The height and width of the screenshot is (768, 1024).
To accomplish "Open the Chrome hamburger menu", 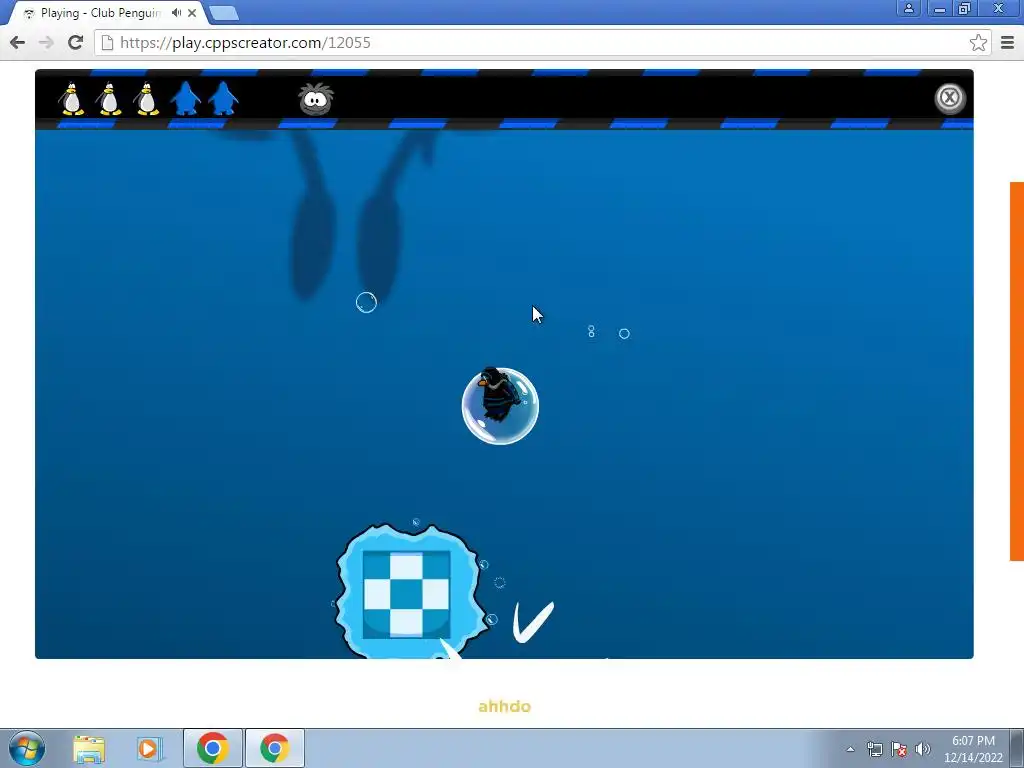I will (1007, 42).
